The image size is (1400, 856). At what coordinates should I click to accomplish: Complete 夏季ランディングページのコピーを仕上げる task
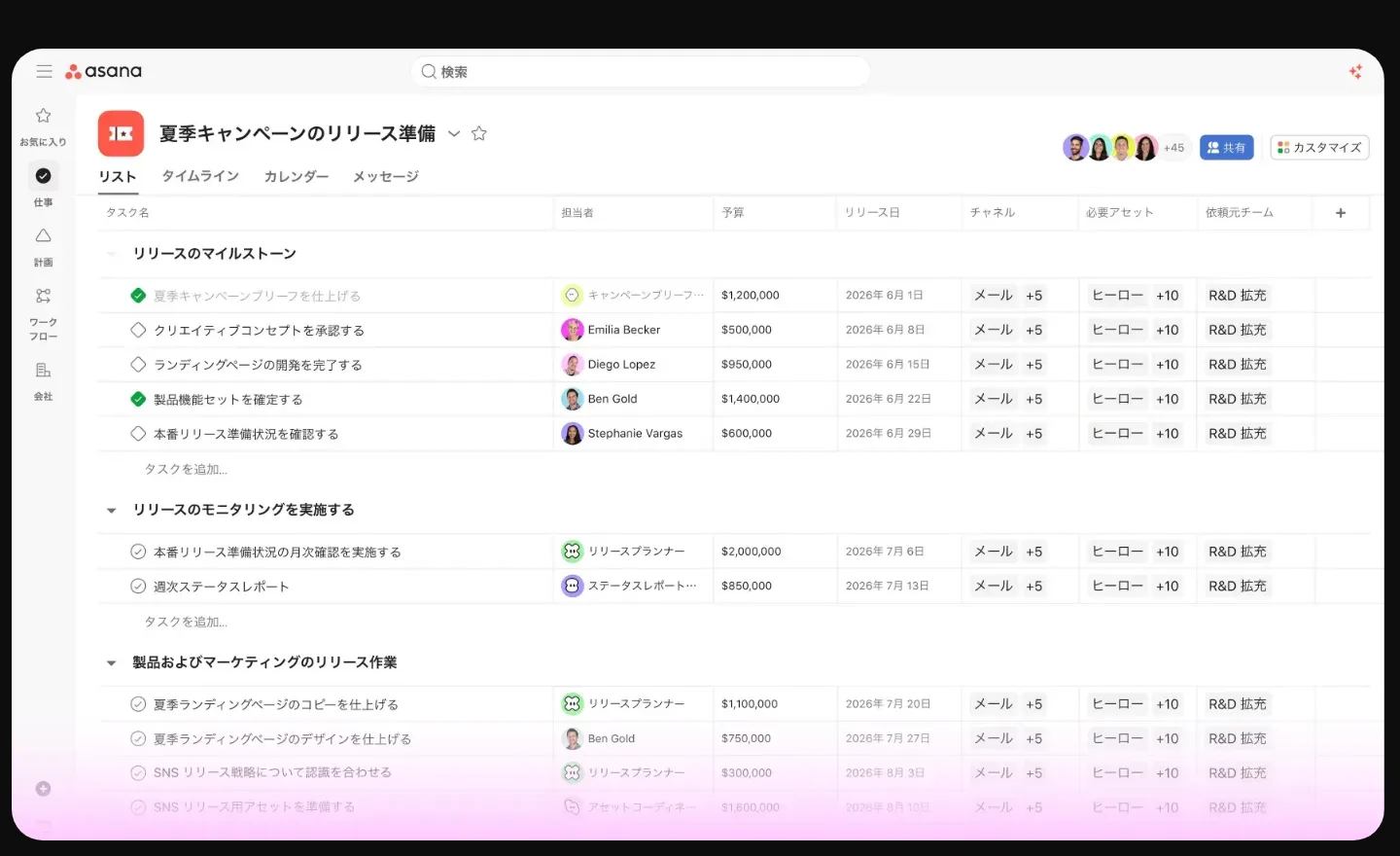click(138, 704)
